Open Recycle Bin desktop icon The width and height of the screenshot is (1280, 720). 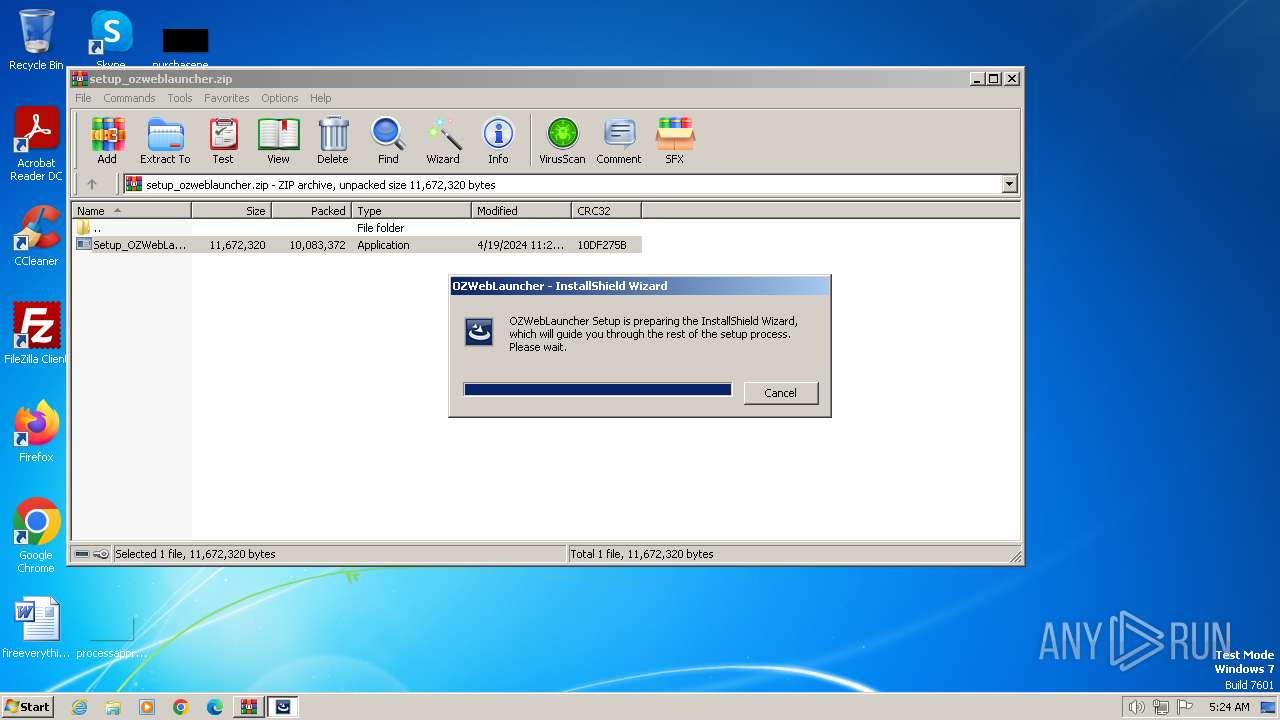36,40
